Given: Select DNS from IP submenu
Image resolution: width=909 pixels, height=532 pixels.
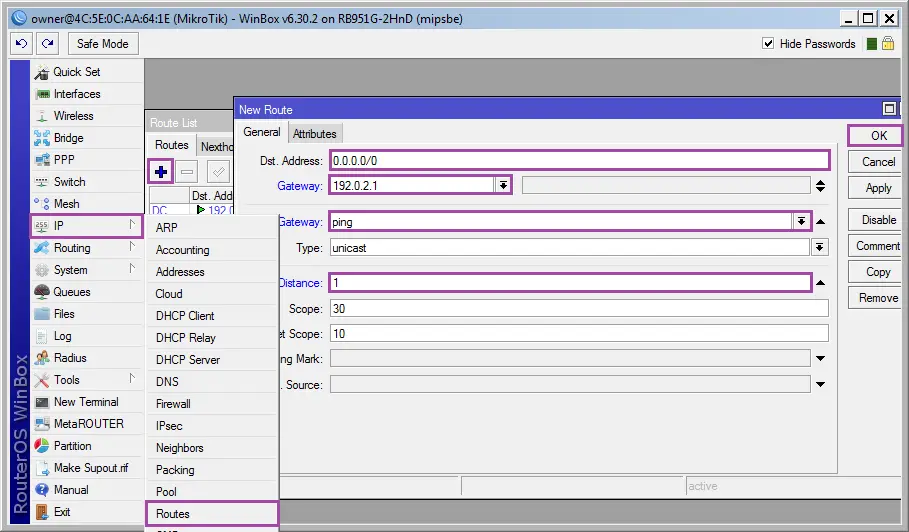Looking at the screenshot, I should coord(212,382).
